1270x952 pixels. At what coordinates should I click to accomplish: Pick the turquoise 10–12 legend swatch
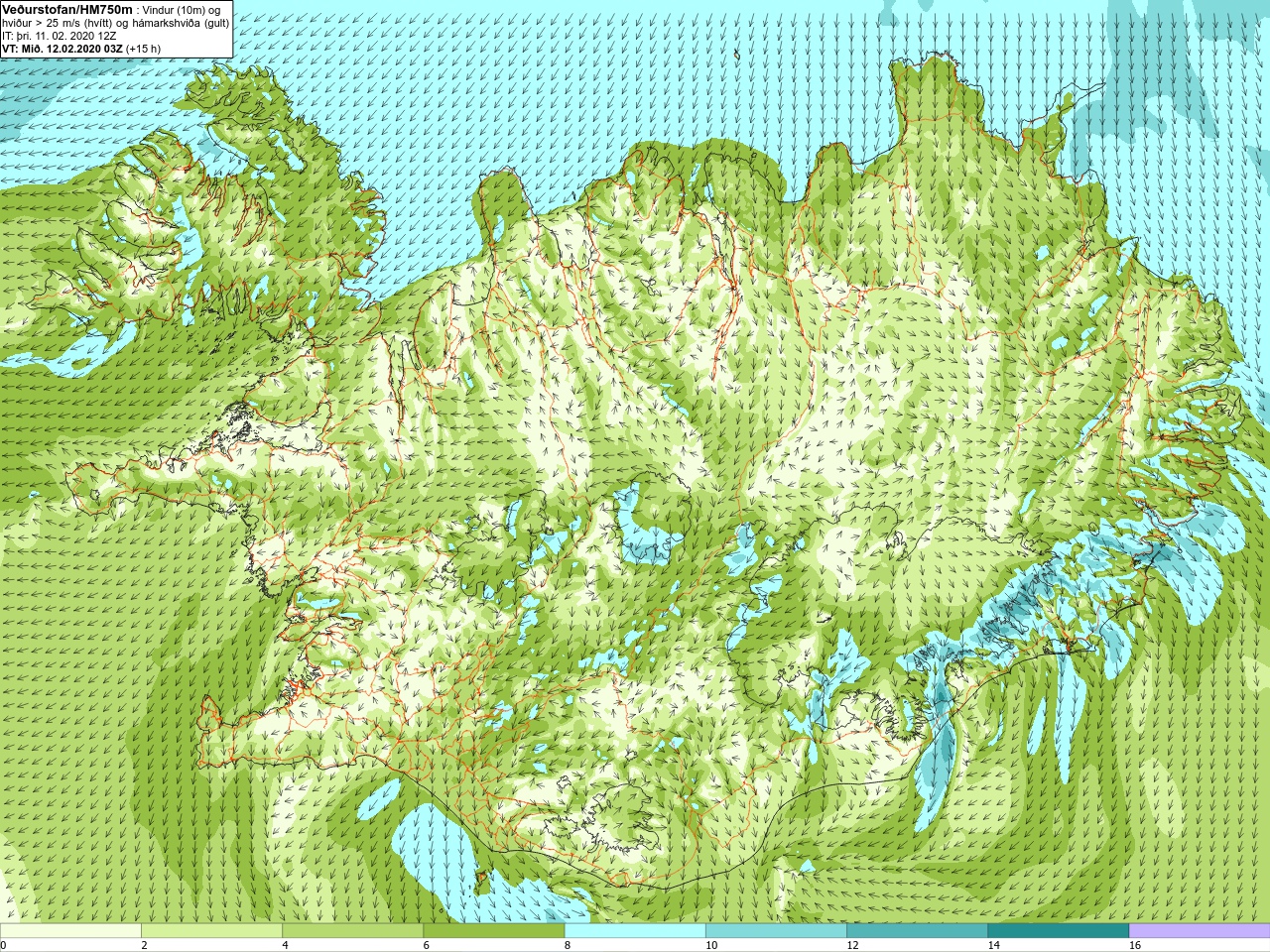[776, 931]
